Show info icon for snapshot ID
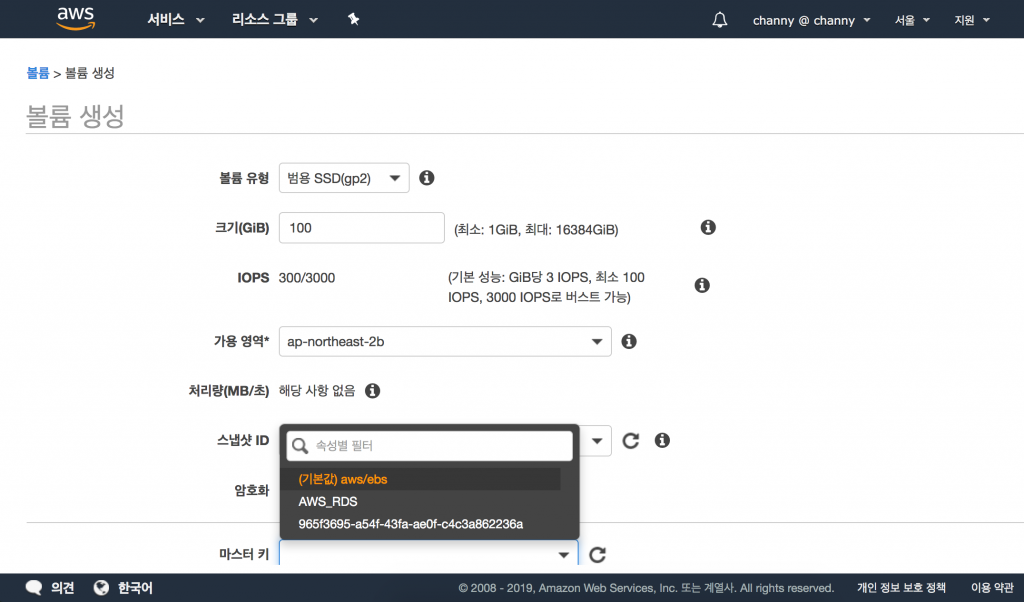Screen dimensions: 1024x602 (662, 441)
